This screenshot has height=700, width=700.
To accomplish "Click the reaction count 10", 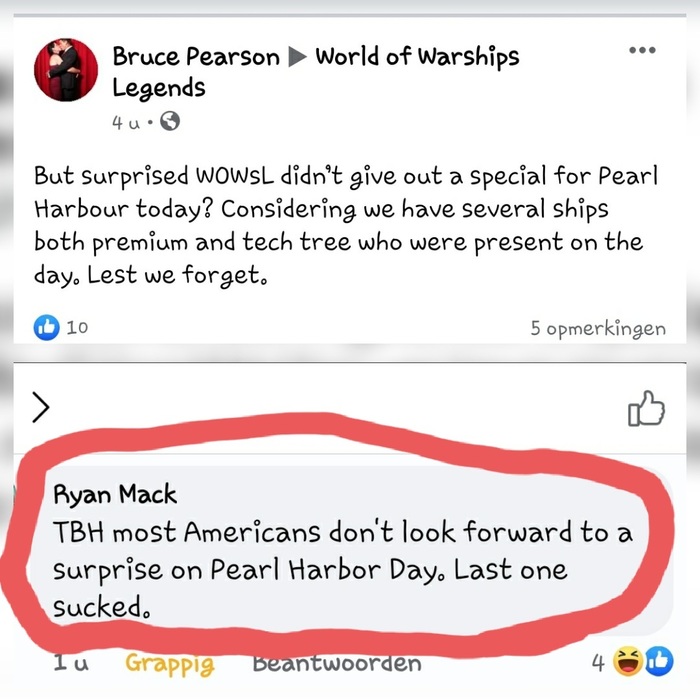I will (x=77, y=328).
